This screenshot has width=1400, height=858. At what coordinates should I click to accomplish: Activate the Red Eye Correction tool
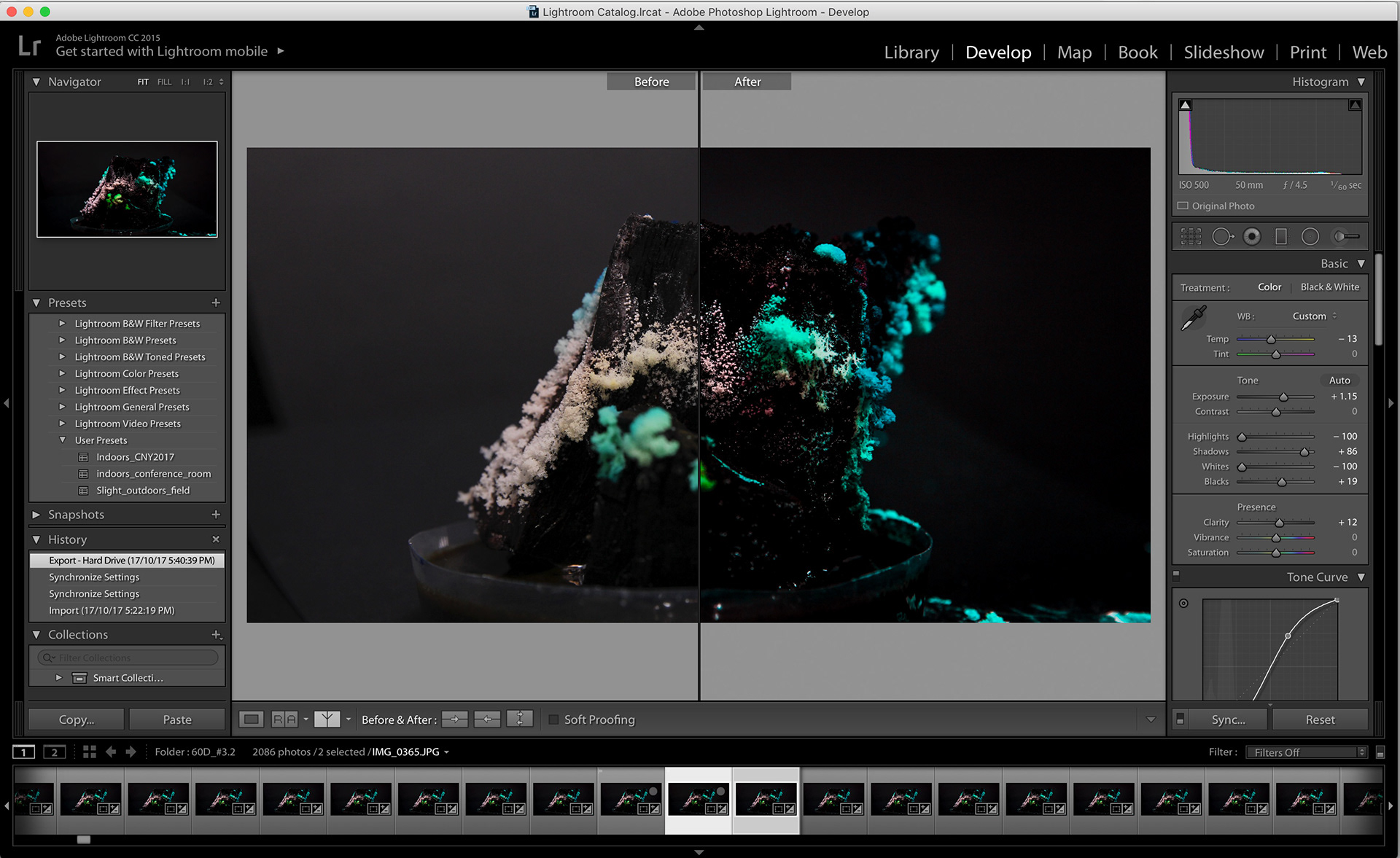click(x=1252, y=236)
